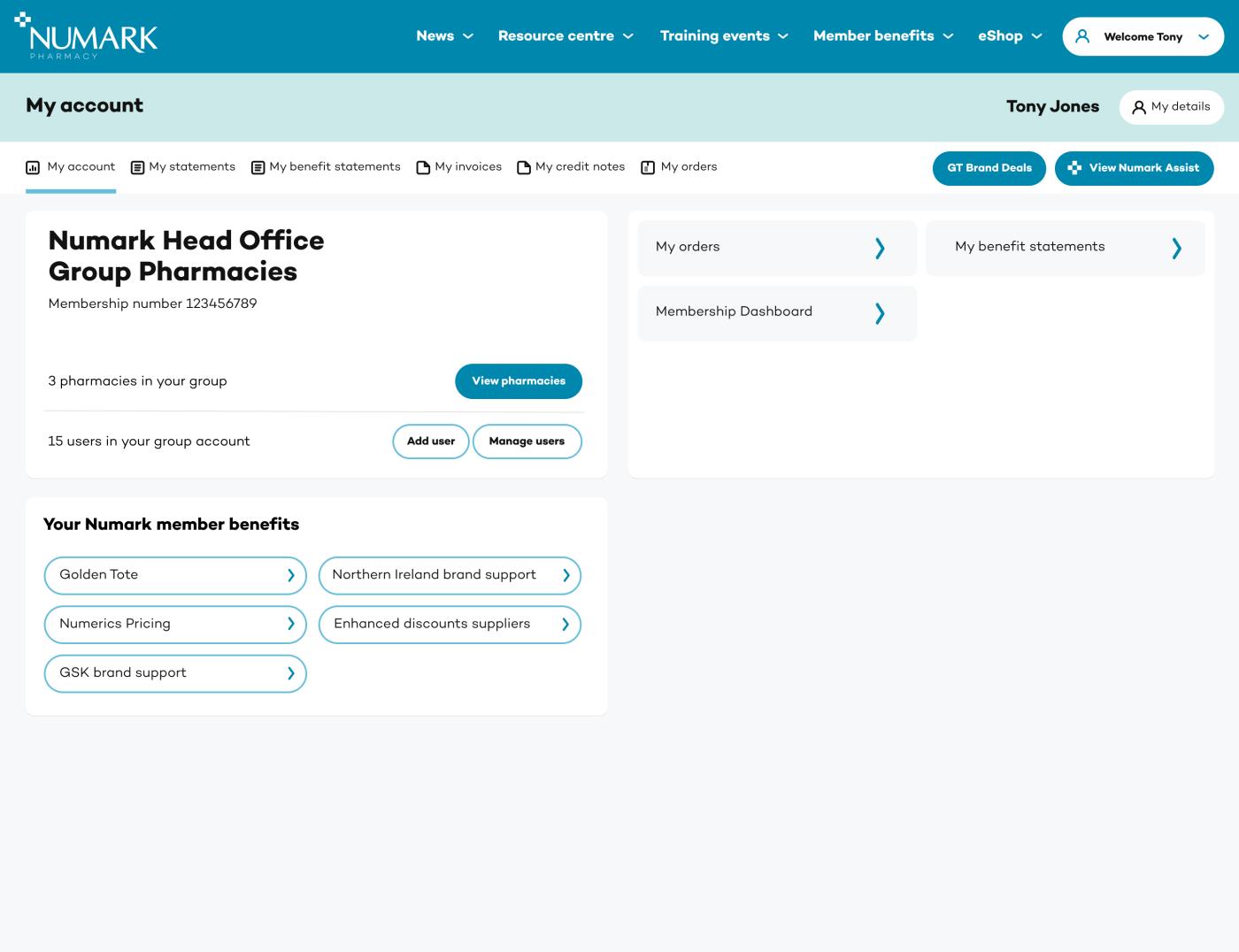Select the My invoices tab
Screen dimensions: 1239x952
tap(458, 167)
